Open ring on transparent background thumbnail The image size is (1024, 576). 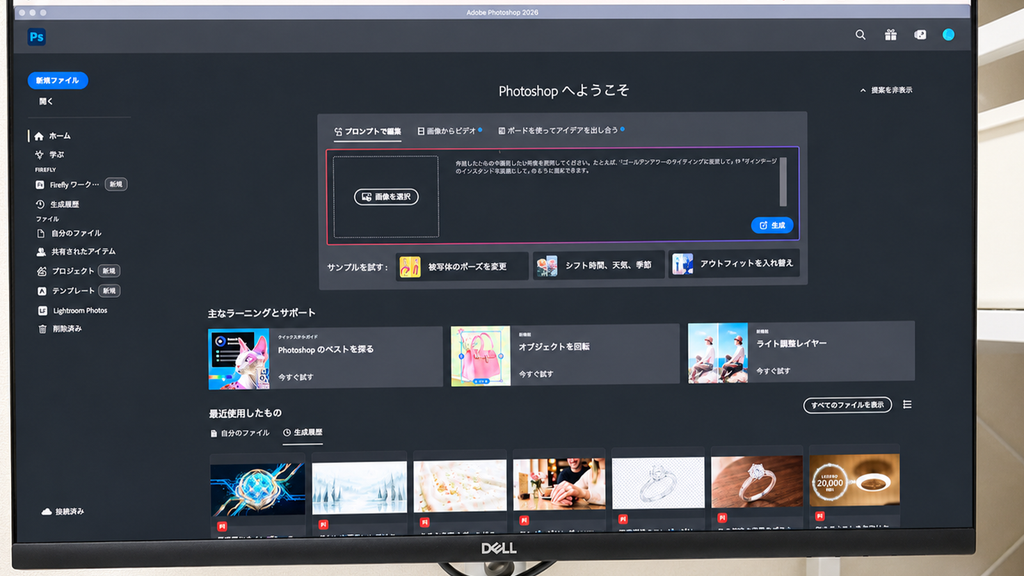658,483
